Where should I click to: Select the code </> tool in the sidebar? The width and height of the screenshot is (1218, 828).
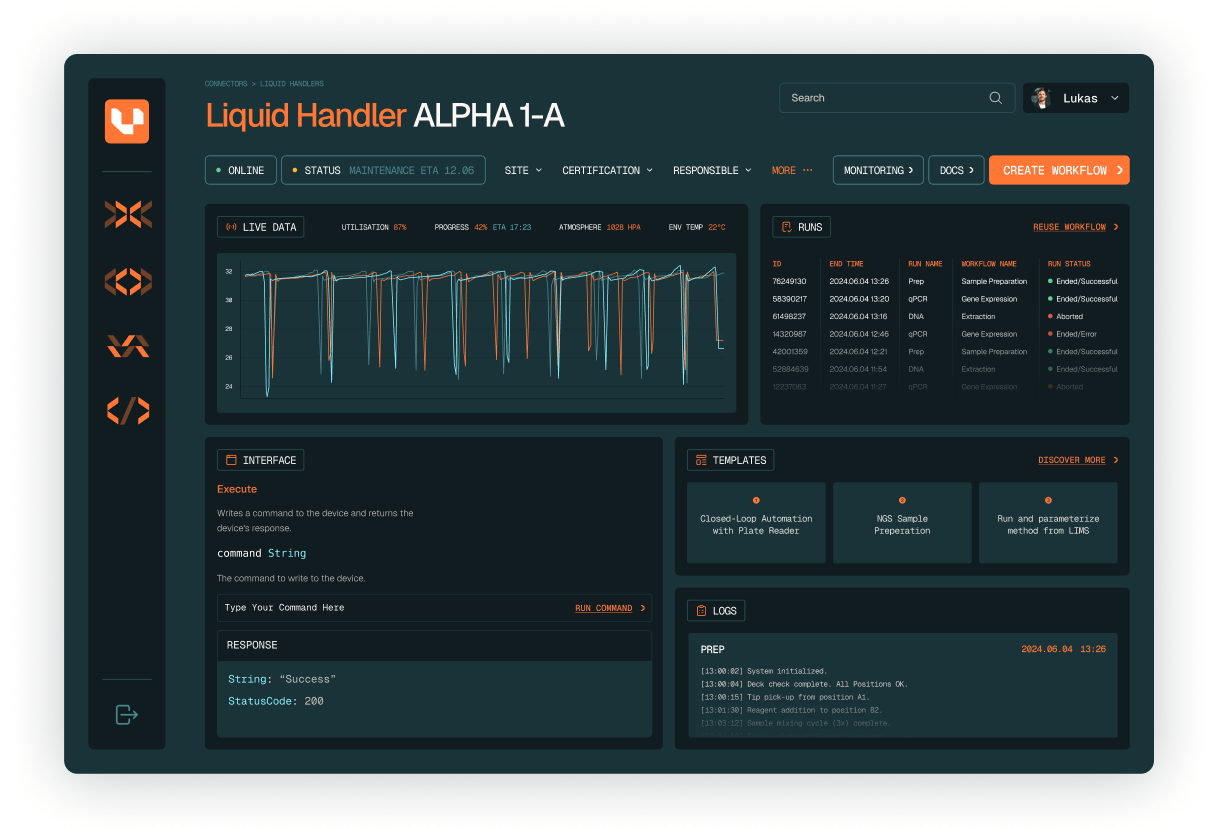pos(128,411)
